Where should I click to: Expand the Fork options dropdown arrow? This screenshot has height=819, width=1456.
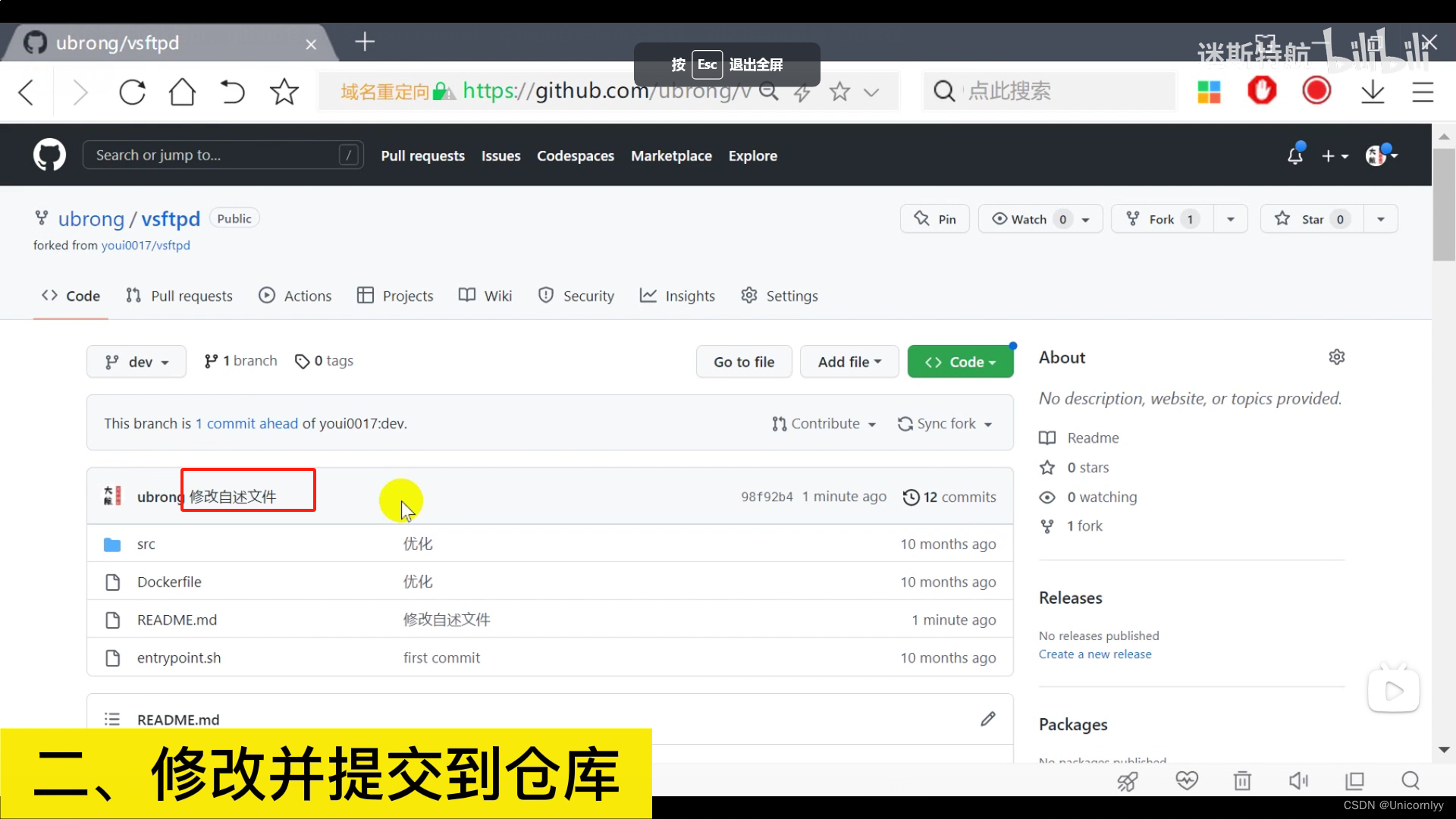click(1230, 218)
